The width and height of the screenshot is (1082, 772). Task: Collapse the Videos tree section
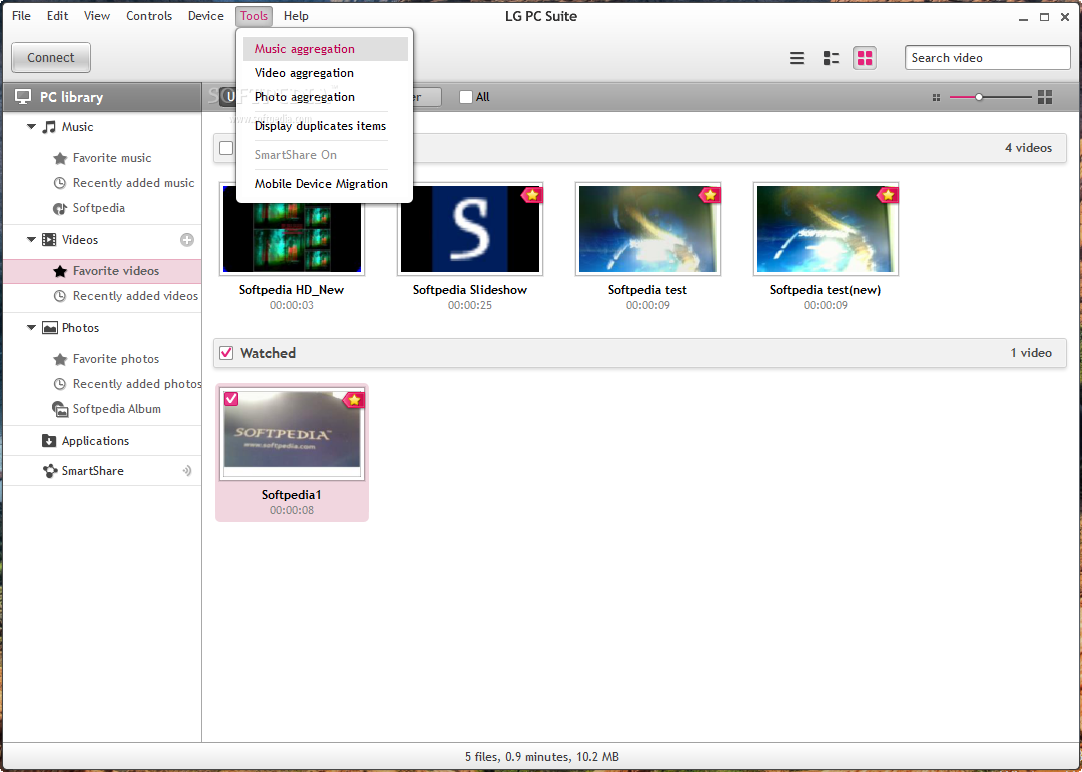31,240
